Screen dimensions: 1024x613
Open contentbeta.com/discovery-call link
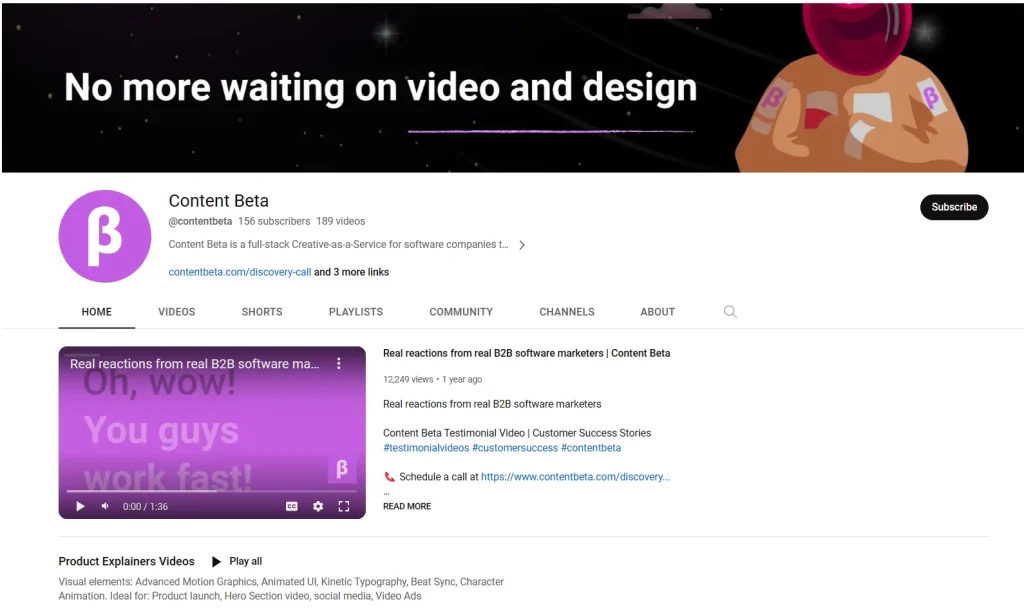[x=240, y=272]
